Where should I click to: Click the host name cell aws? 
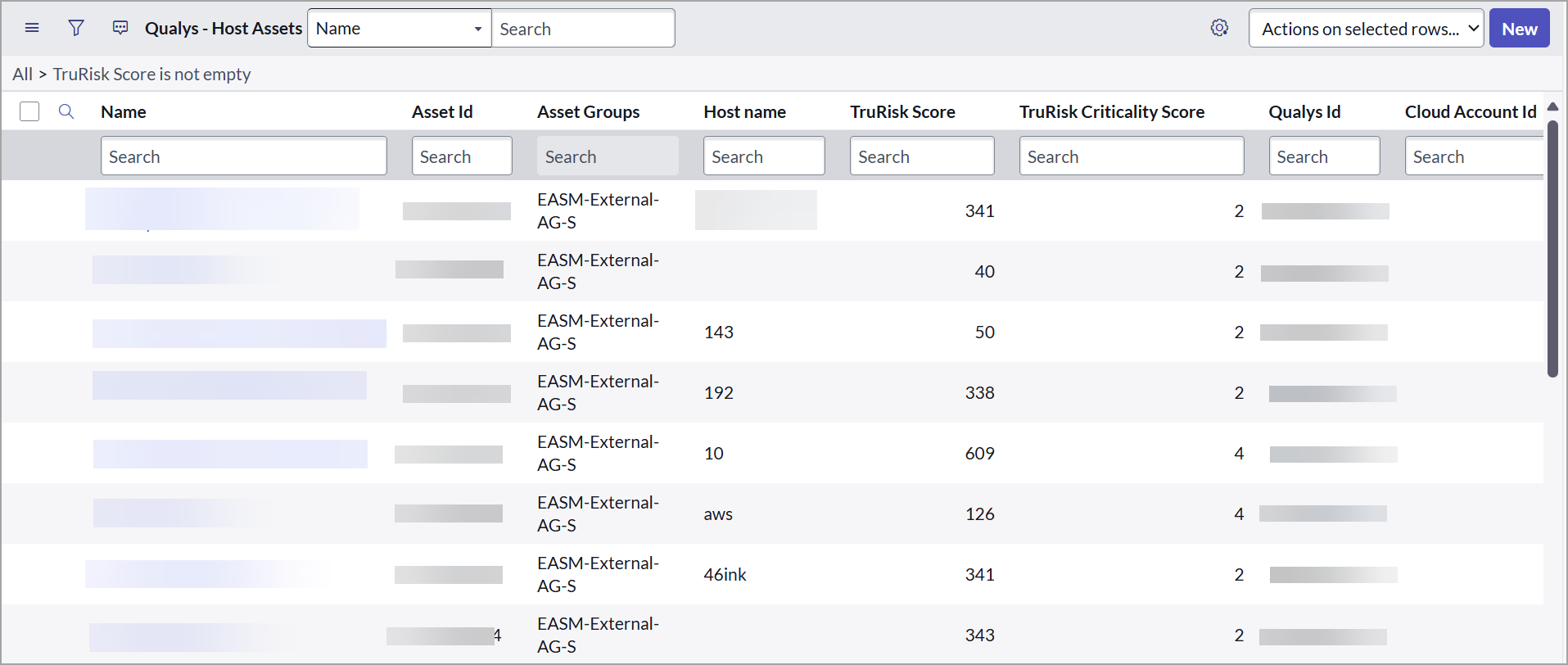[x=718, y=514]
